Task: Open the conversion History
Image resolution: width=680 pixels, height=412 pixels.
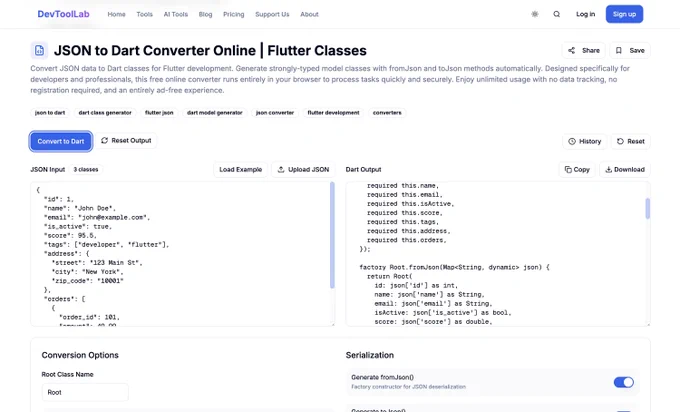Action: (x=585, y=141)
